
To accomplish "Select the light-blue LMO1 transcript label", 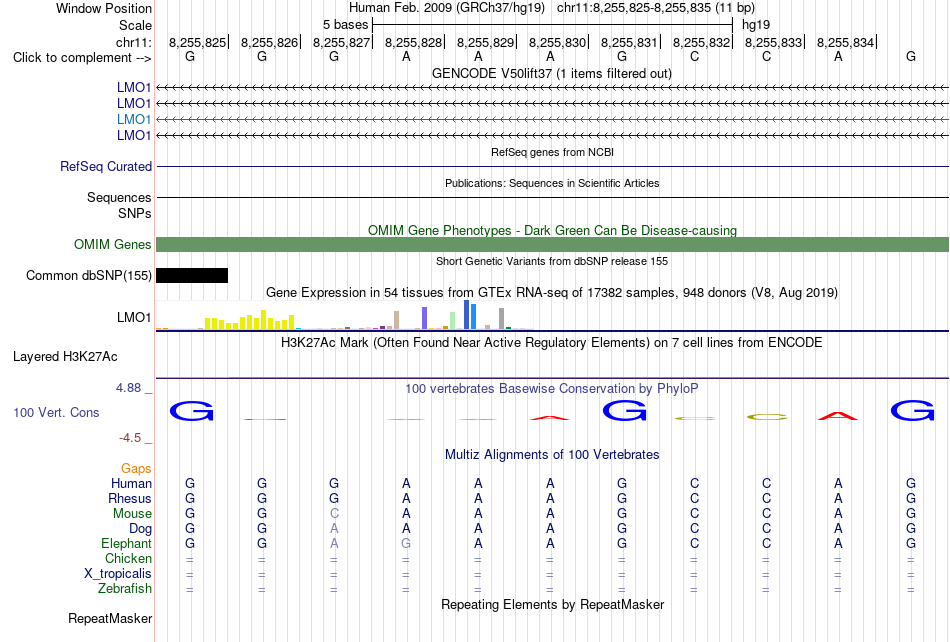I will pyautogui.click(x=134, y=119).
